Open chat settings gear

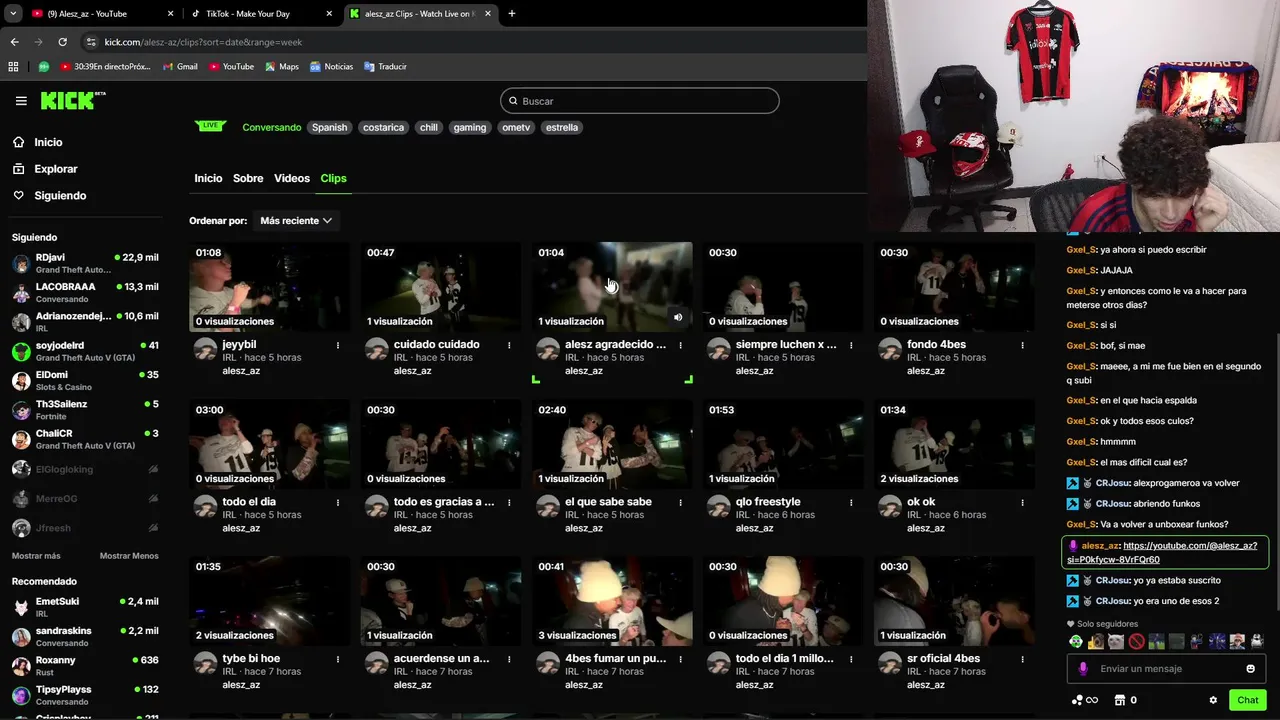(1213, 700)
